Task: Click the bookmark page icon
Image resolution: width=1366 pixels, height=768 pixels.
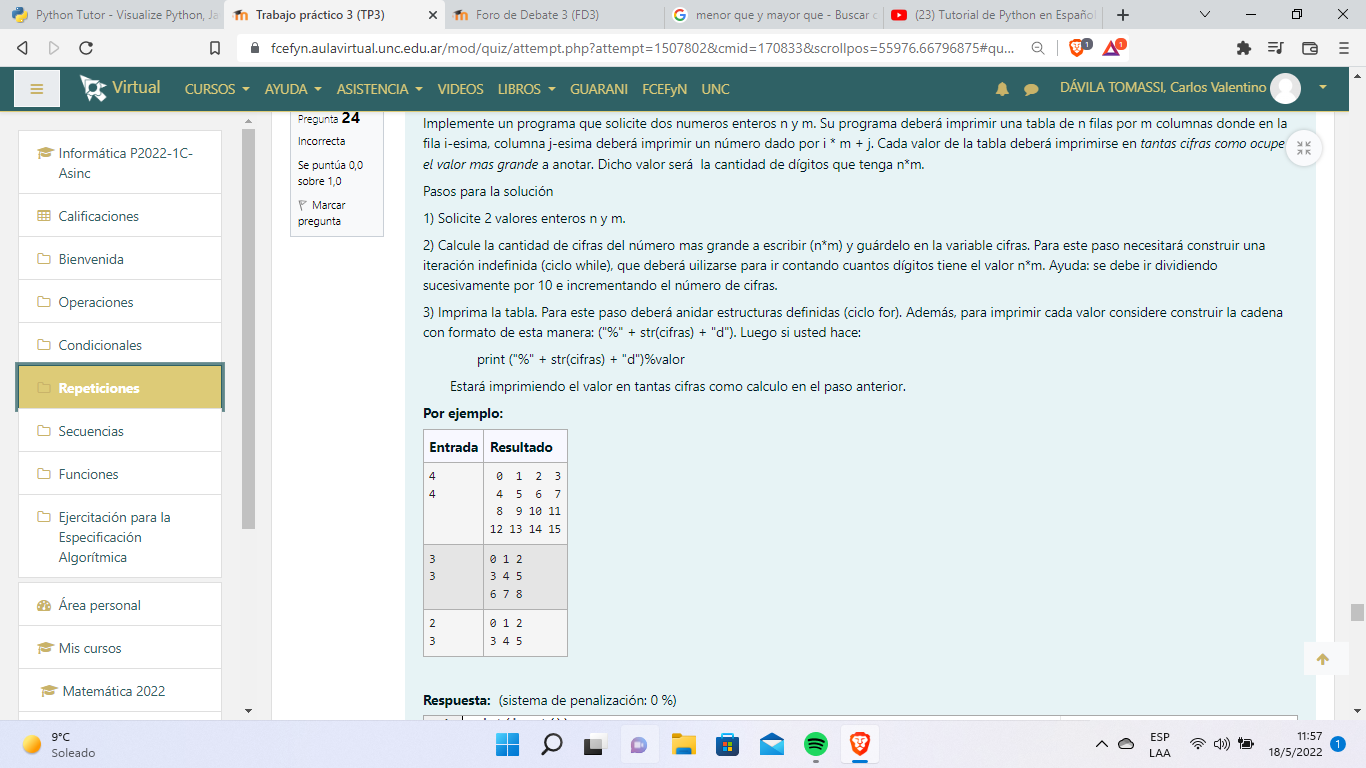Action: point(215,47)
